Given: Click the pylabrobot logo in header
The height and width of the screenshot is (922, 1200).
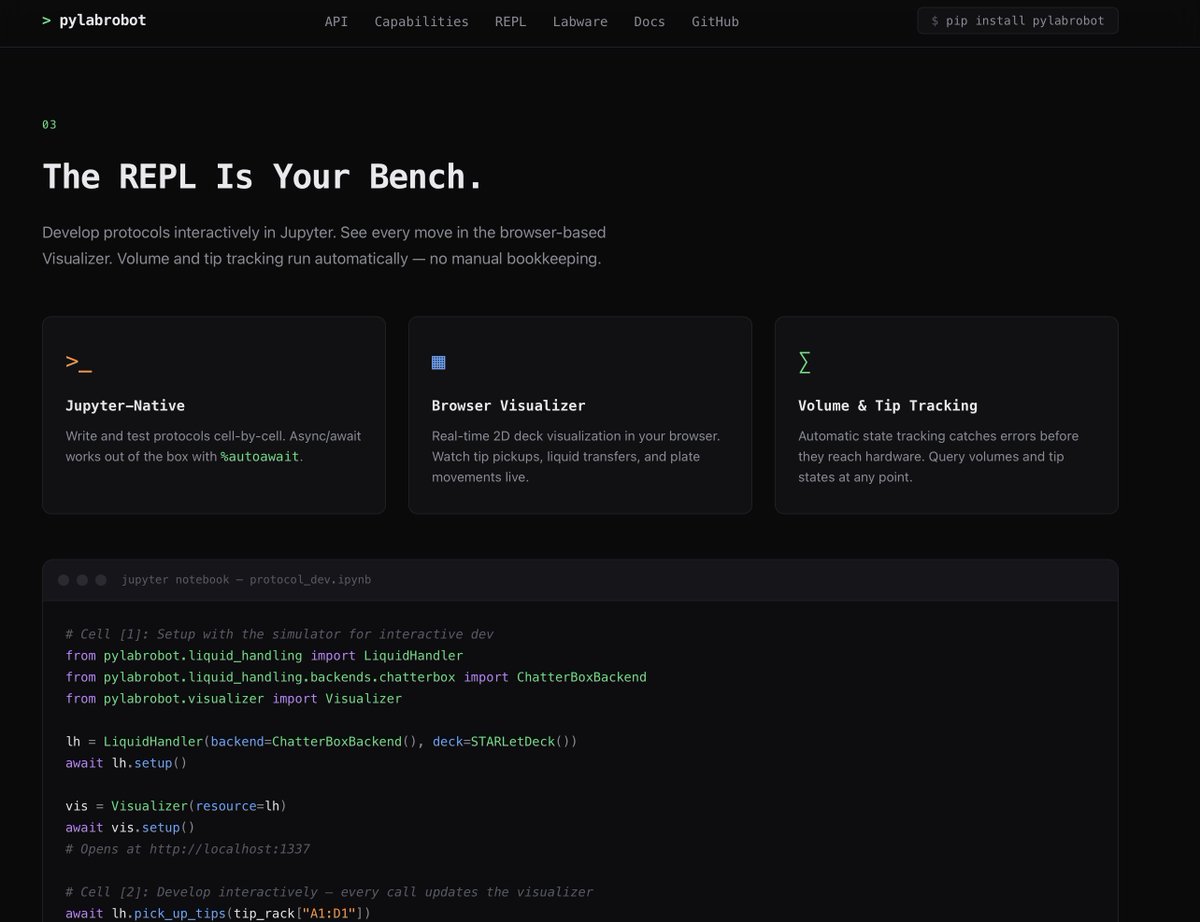Looking at the screenshot, I should coord(94,20).
